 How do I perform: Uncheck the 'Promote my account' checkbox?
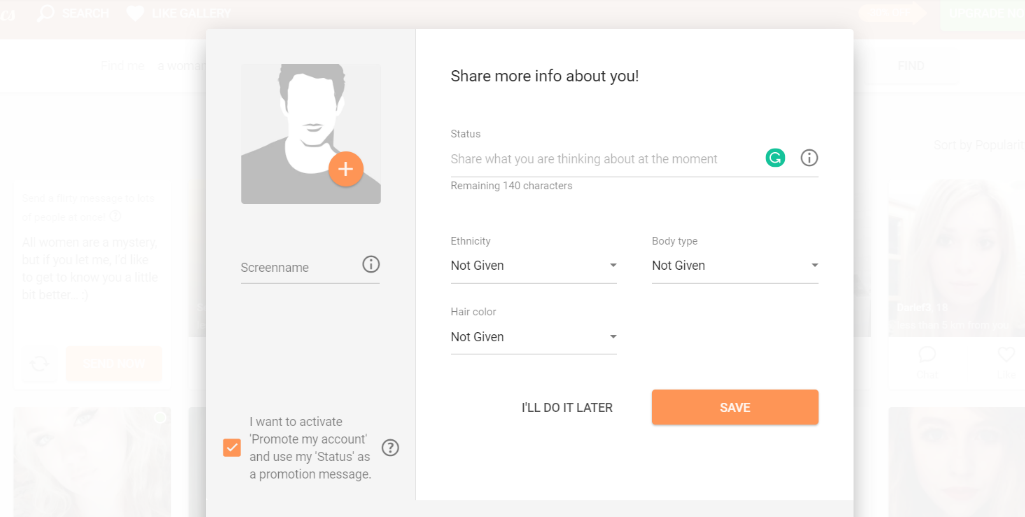point(232,448)
